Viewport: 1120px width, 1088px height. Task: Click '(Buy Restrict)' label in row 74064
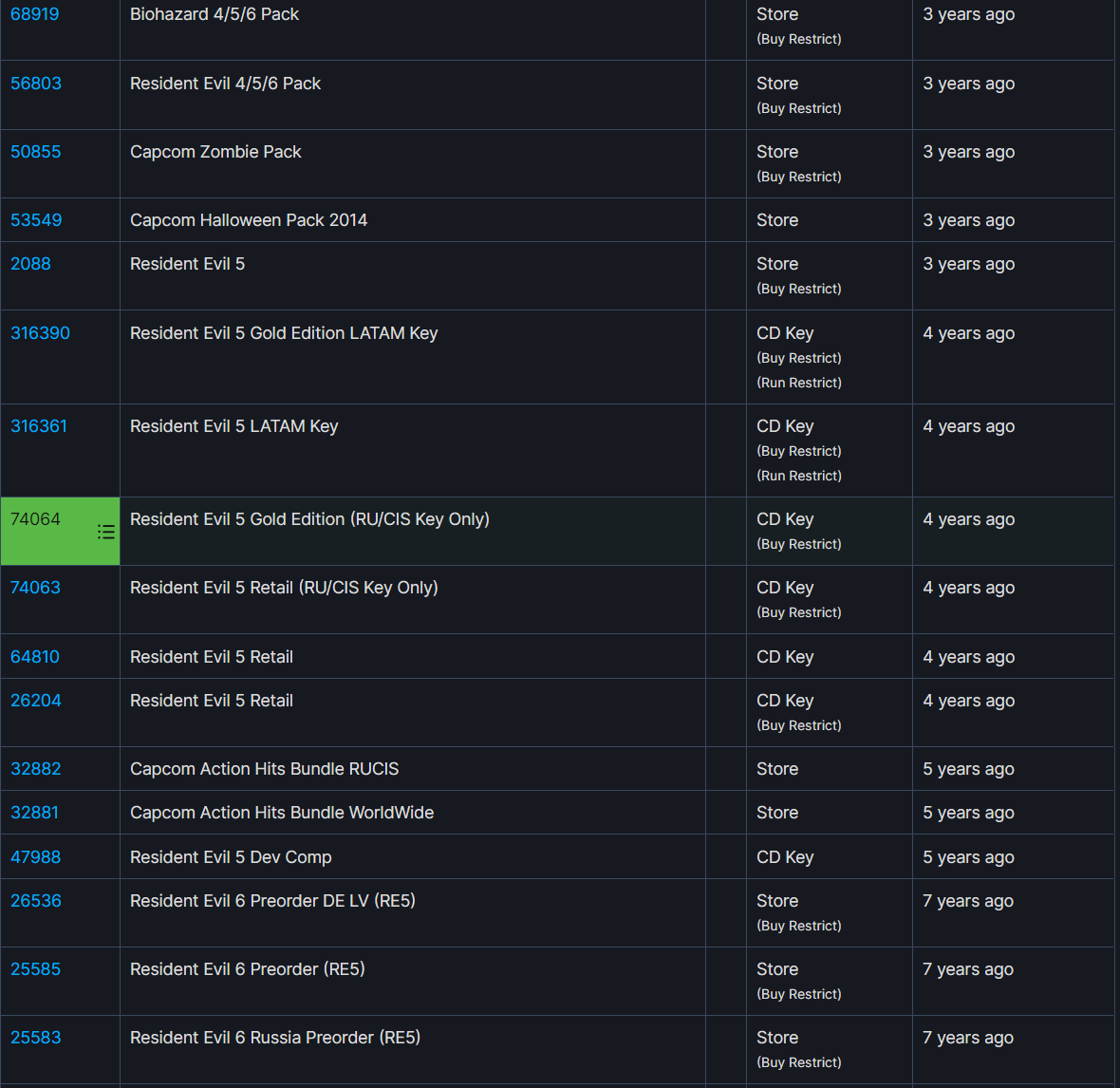pos(798,544)
